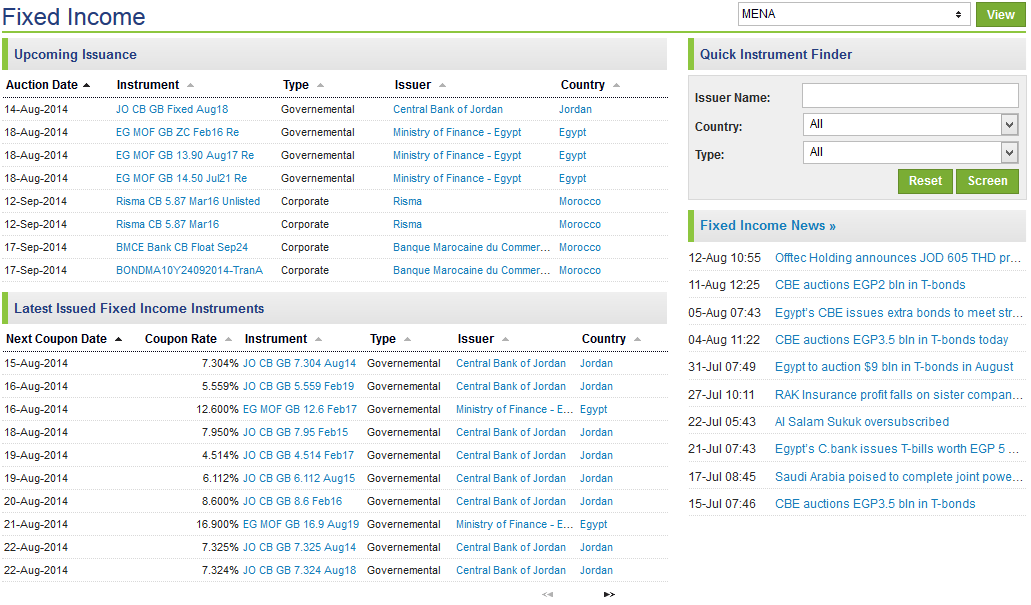Open JO CB GB 7.325 Aug14 instrument
The width and height of the screenshot is (1031, 605).
(x=299, y=547)
